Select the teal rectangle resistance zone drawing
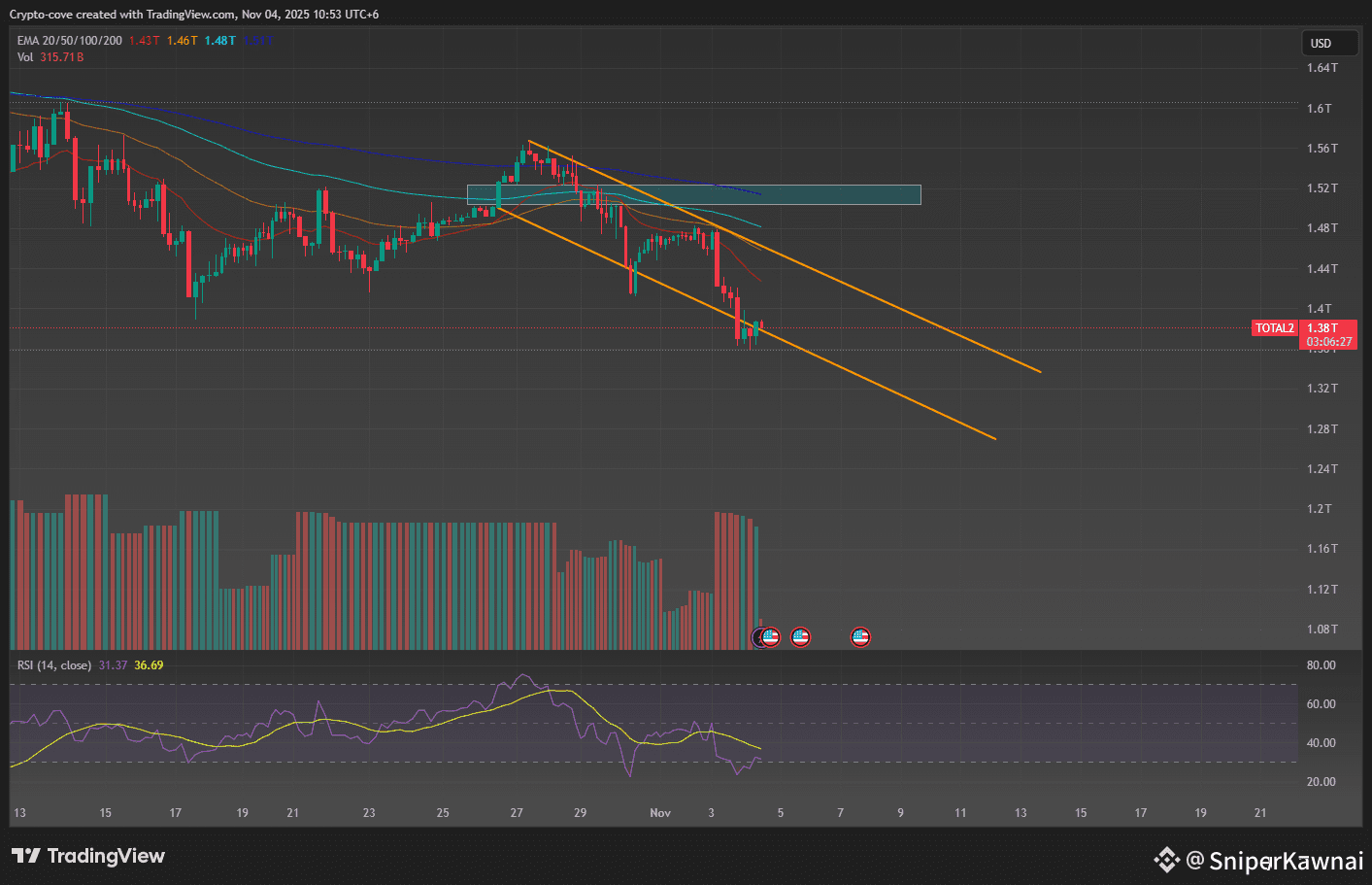 click(x=694, y=194)
